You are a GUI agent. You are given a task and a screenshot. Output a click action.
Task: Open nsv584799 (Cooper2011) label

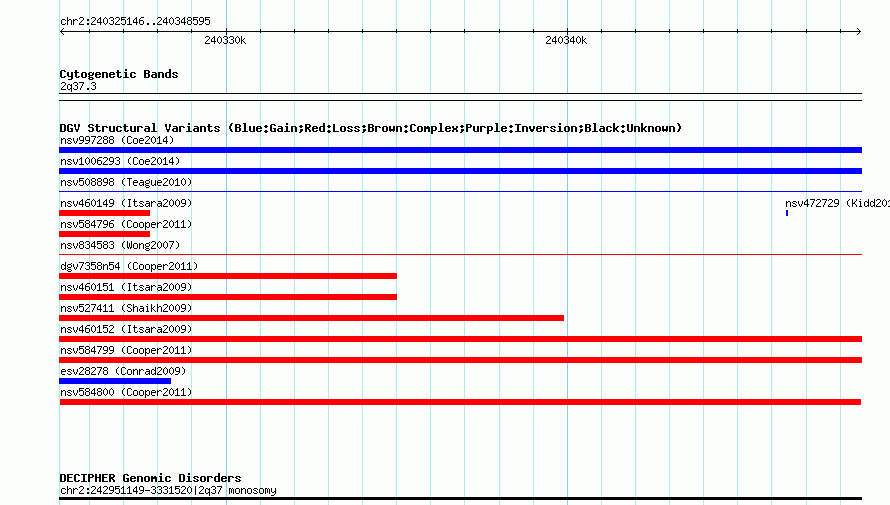(126, 350)
